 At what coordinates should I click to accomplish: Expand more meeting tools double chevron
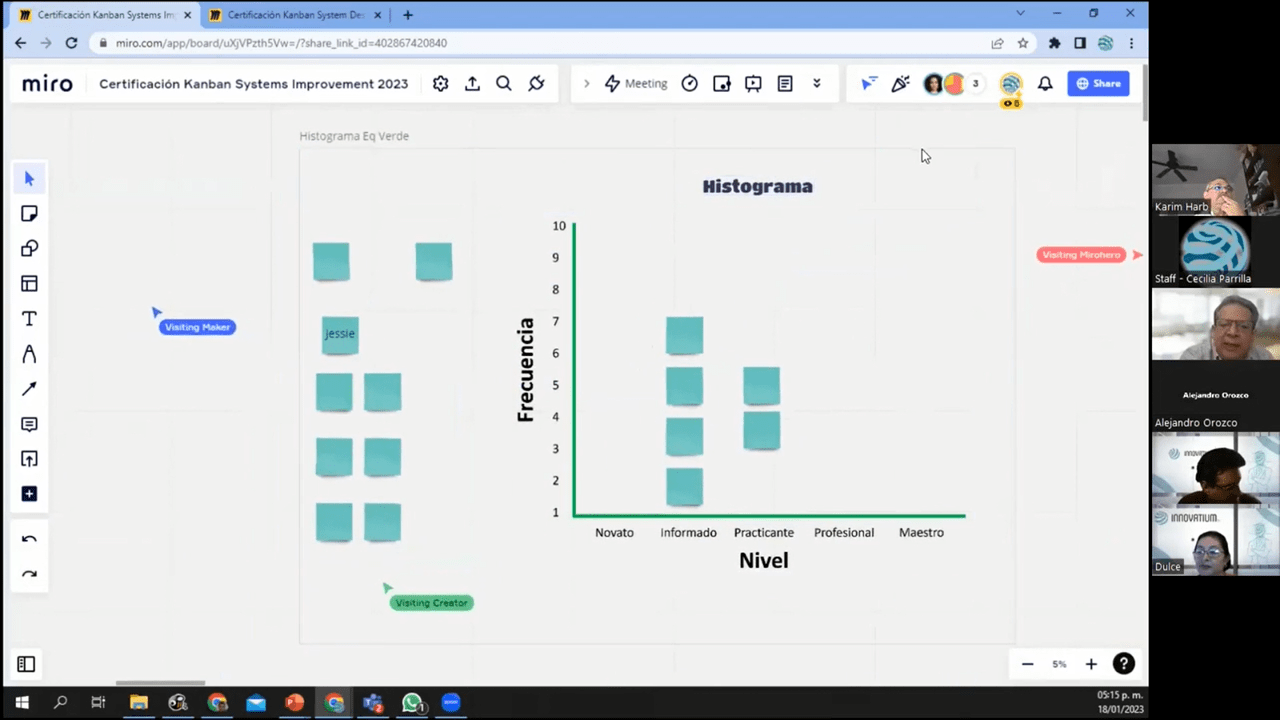[817, 84]
